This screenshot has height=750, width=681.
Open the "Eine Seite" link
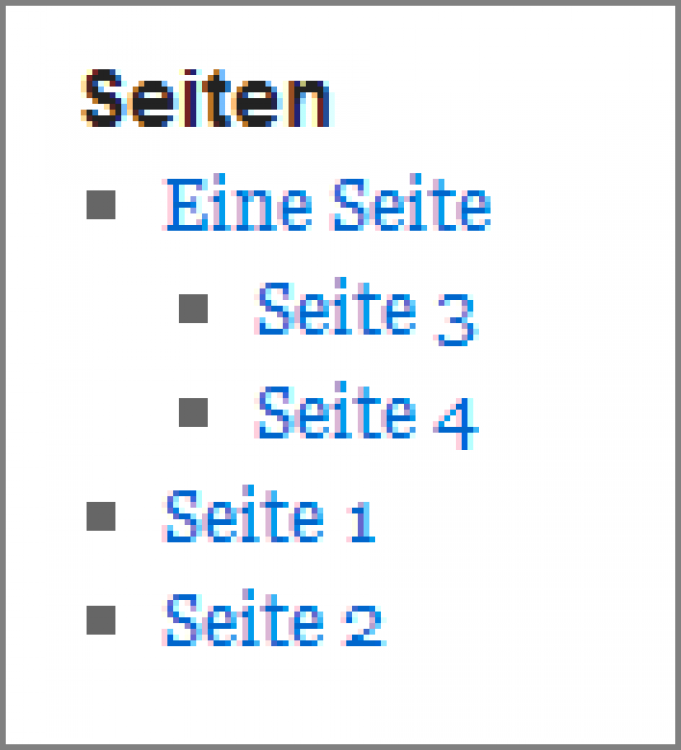[x=327, y=207]
